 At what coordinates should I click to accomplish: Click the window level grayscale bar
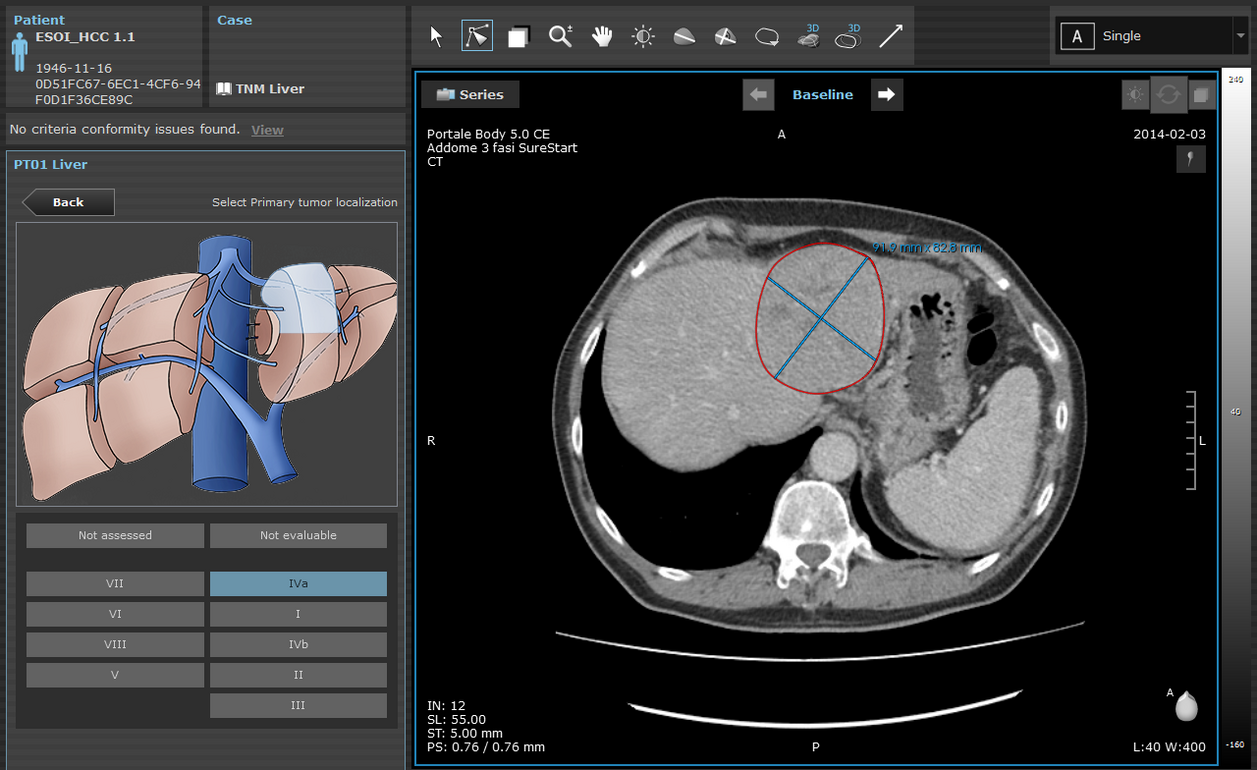pos(1235,410)
